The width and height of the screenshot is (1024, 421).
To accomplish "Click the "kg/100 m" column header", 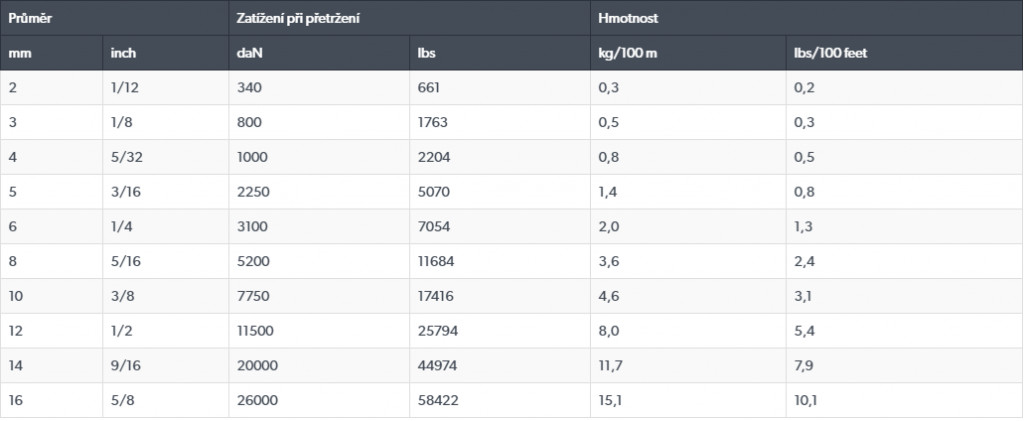I will 627,53.
